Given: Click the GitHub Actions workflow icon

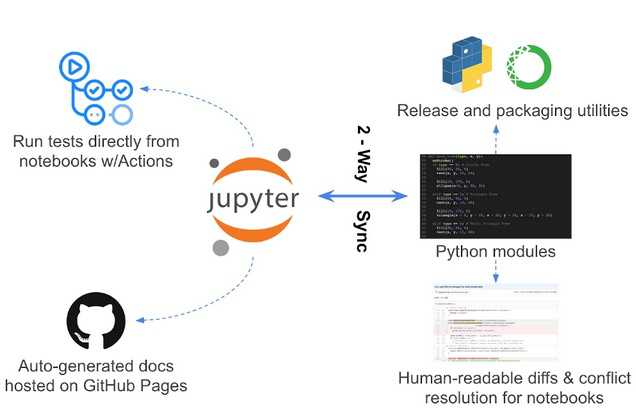Looking at the screenshot, I should 96,88.
